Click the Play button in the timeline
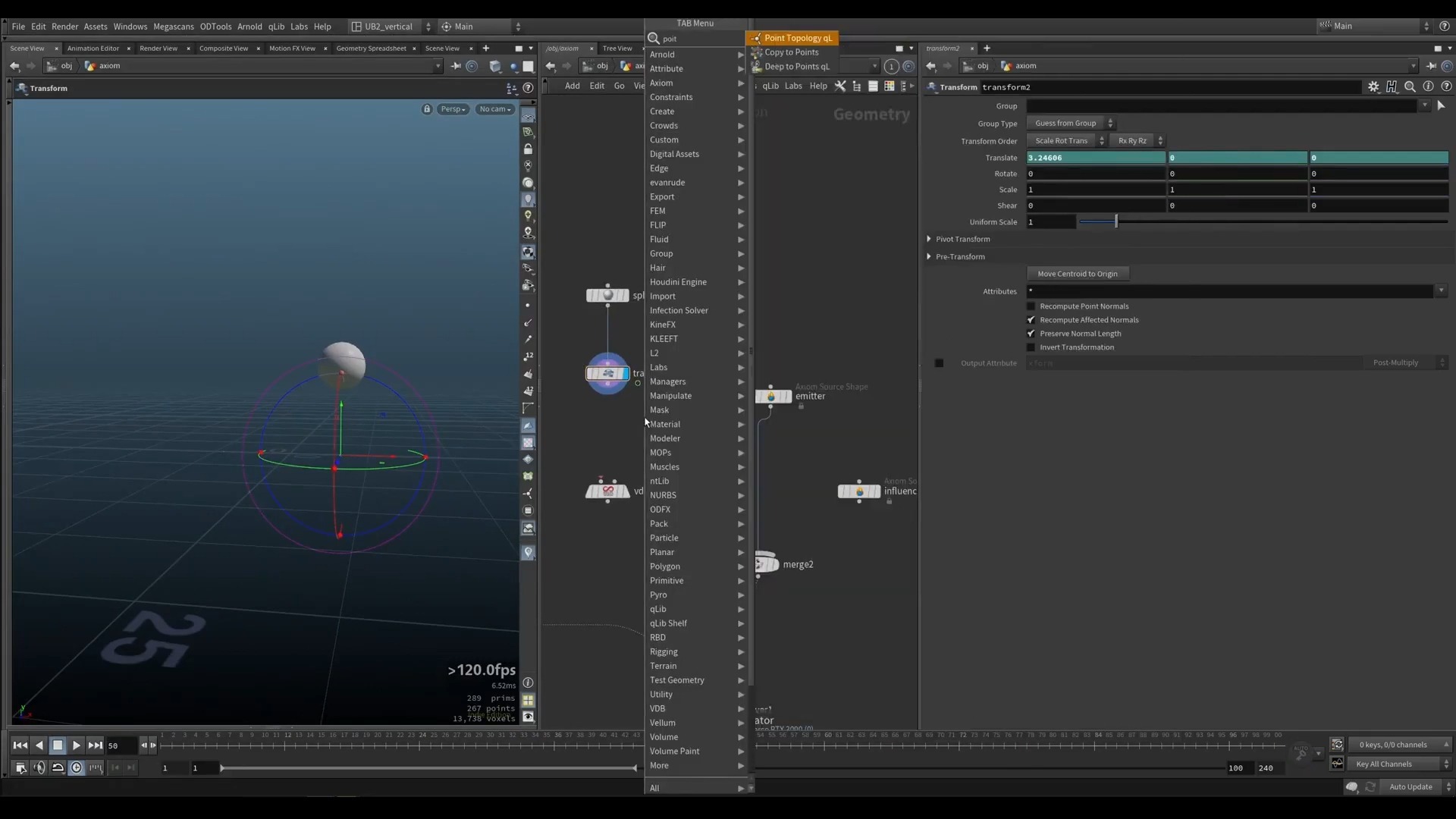The image size is (1456, 819). click(76, 745)
